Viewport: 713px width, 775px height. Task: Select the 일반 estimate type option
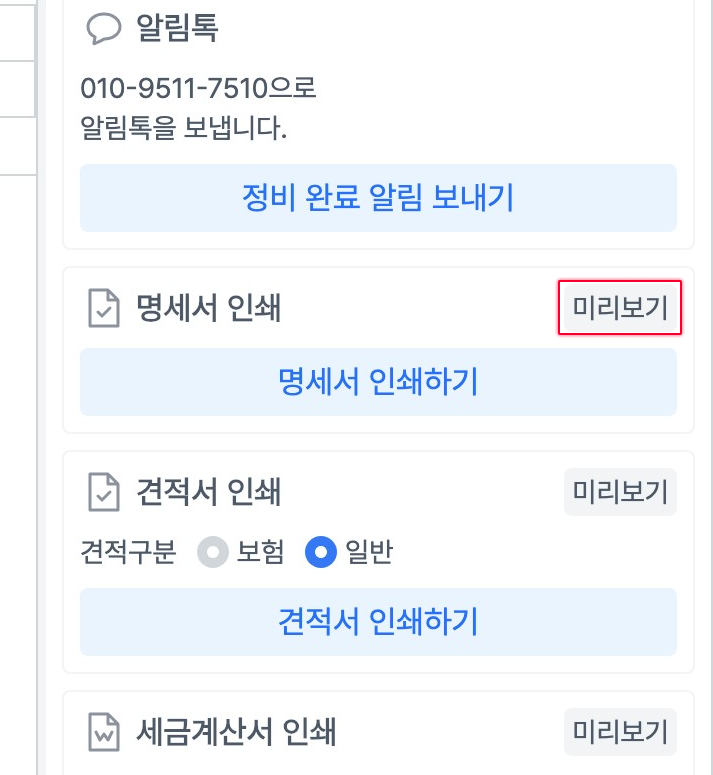320,552
